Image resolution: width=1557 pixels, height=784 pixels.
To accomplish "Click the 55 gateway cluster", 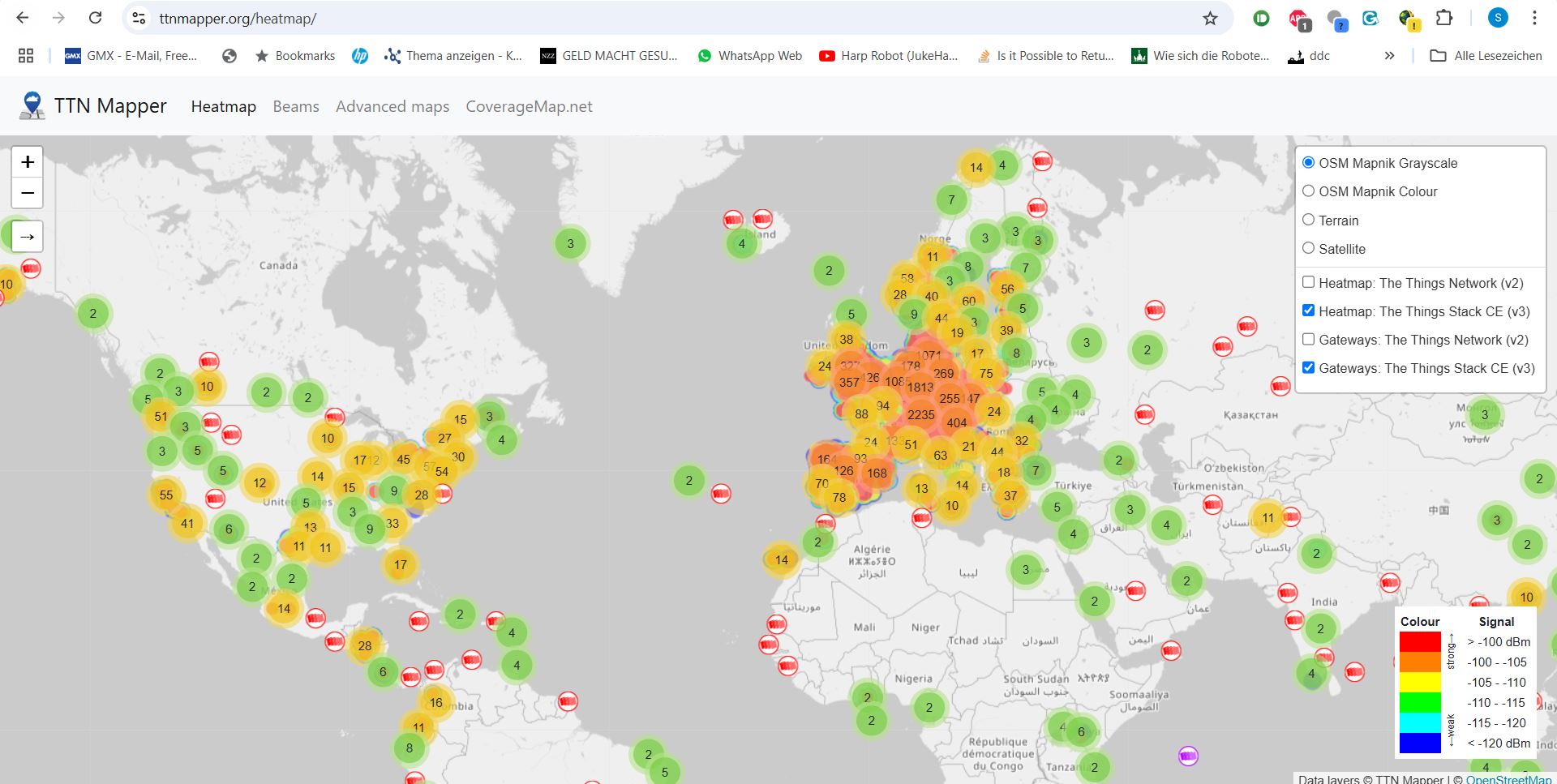I will pos(166,495).
